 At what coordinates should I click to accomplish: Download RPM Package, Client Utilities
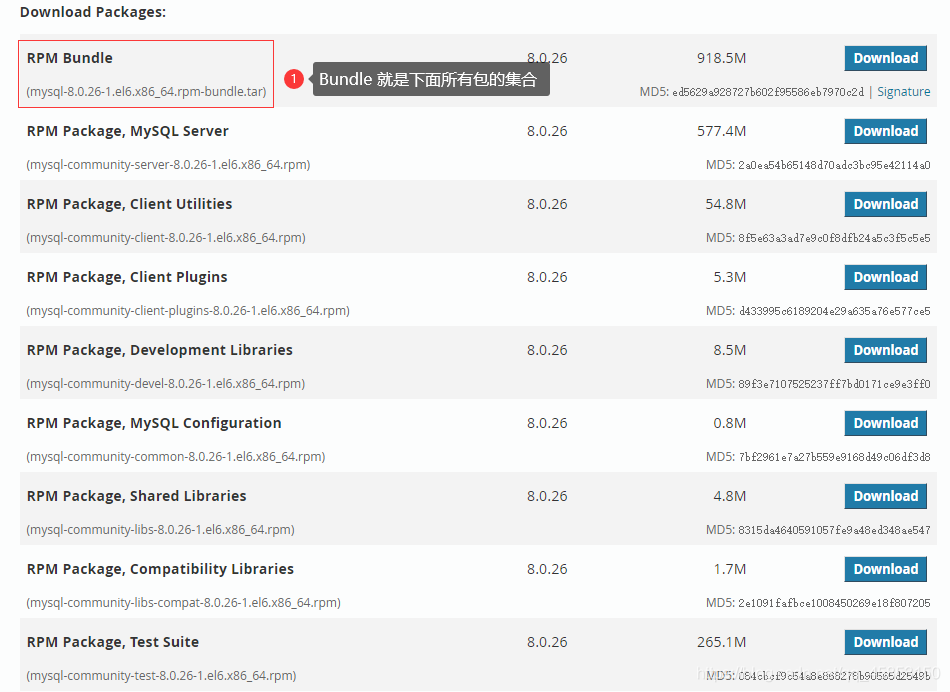point(885,204)
